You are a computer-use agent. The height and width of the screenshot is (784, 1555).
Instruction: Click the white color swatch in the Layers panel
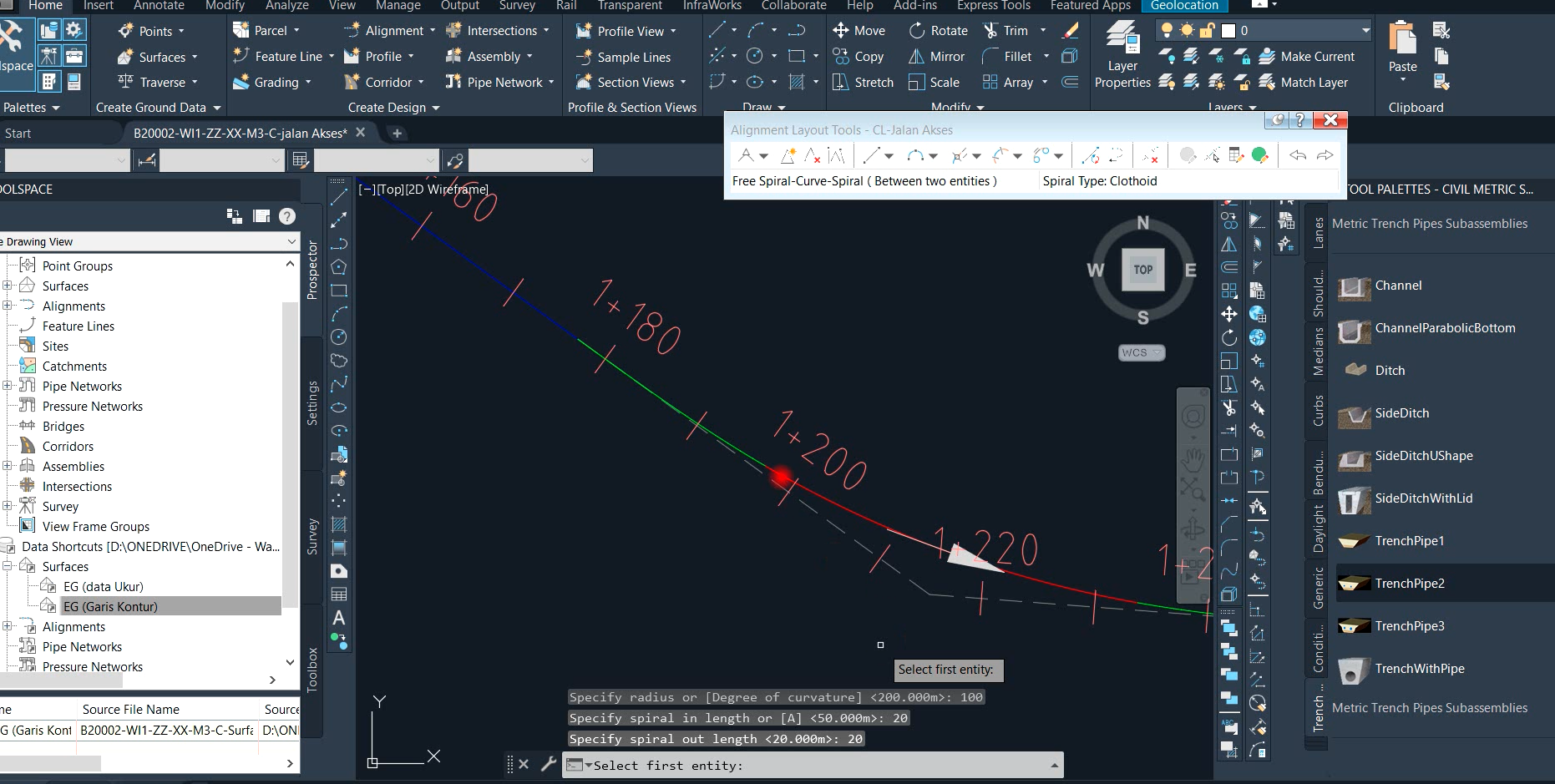coord(1228,30)
